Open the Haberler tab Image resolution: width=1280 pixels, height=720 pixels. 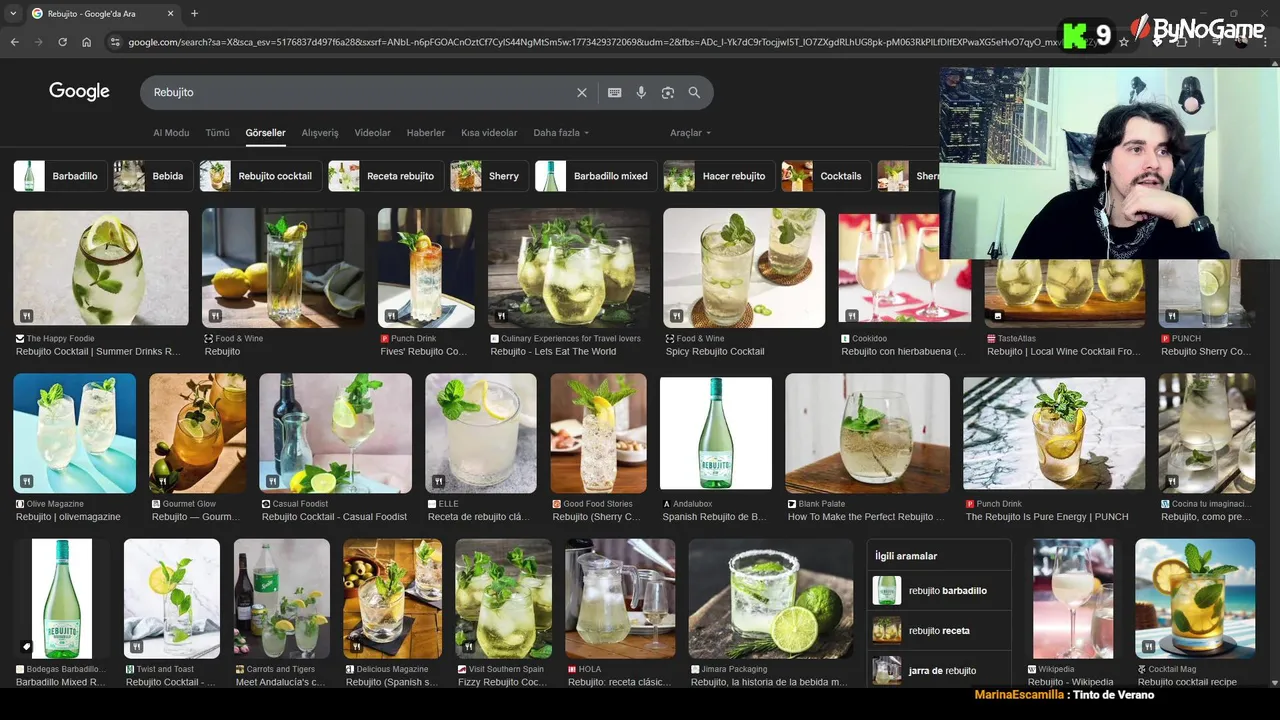point(426,133)
